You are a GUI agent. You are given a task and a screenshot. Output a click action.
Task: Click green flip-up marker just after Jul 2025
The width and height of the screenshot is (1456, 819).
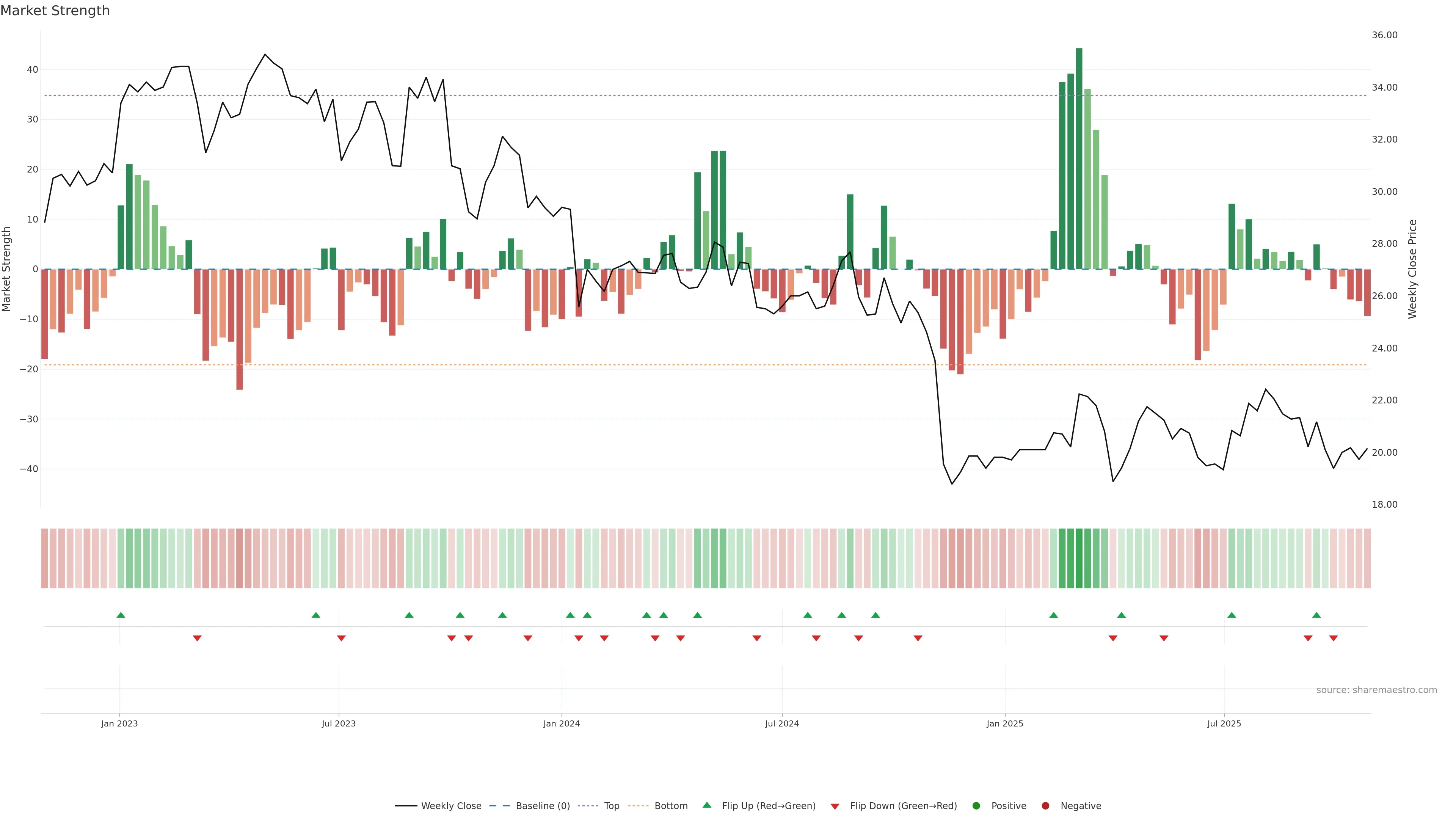[1232, 615]
